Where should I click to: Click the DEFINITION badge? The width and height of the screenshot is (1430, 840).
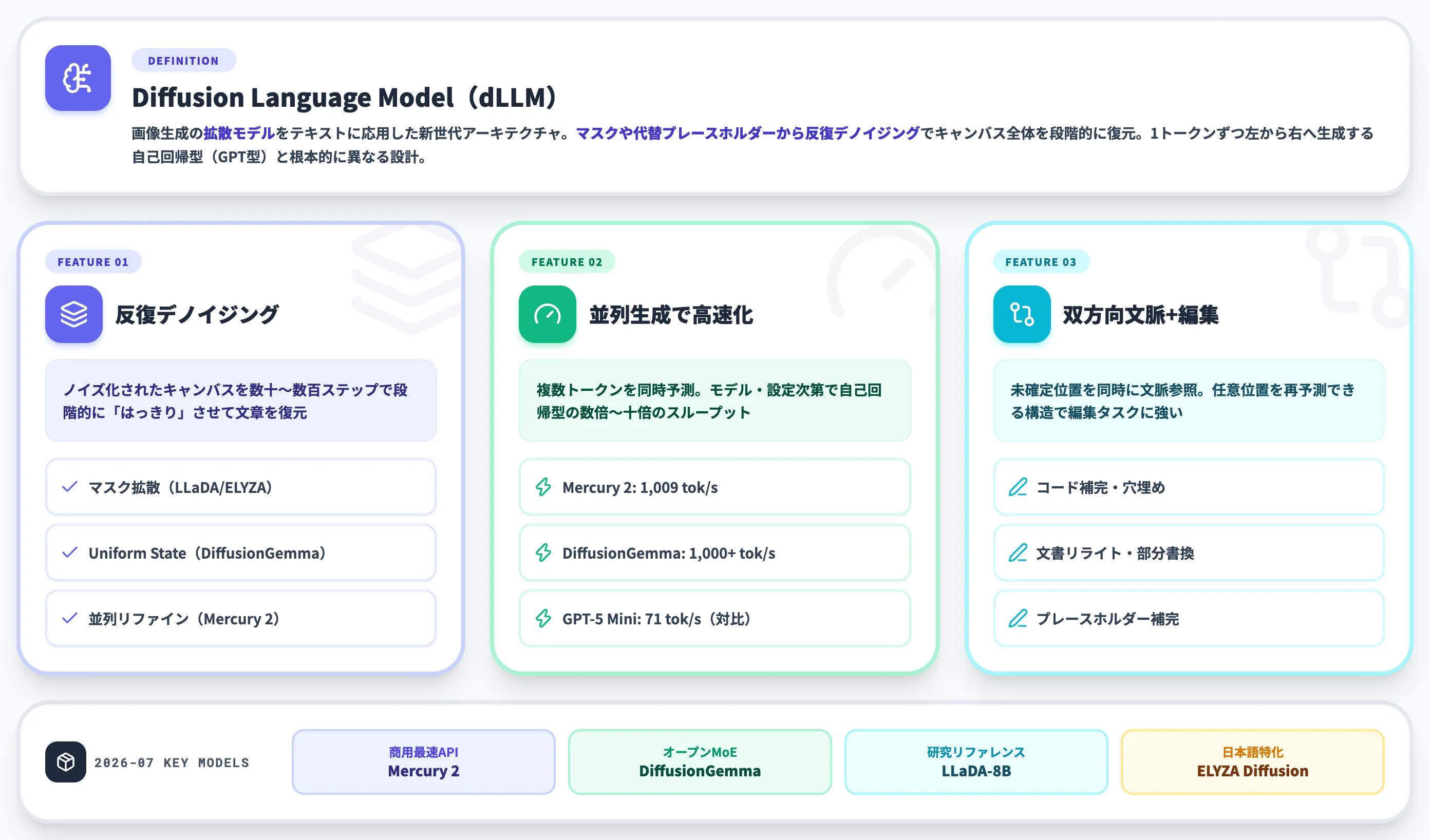pos(183,60)
